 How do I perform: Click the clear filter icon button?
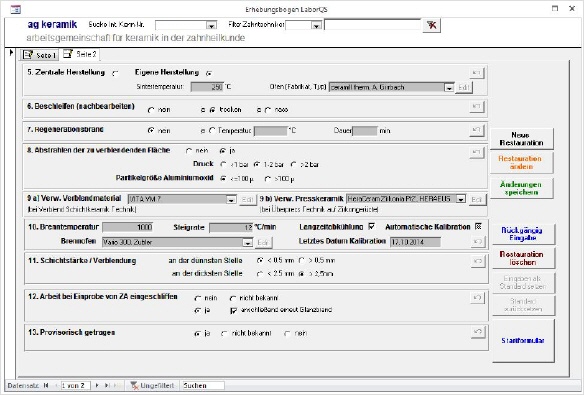click(x=432, y=25)
